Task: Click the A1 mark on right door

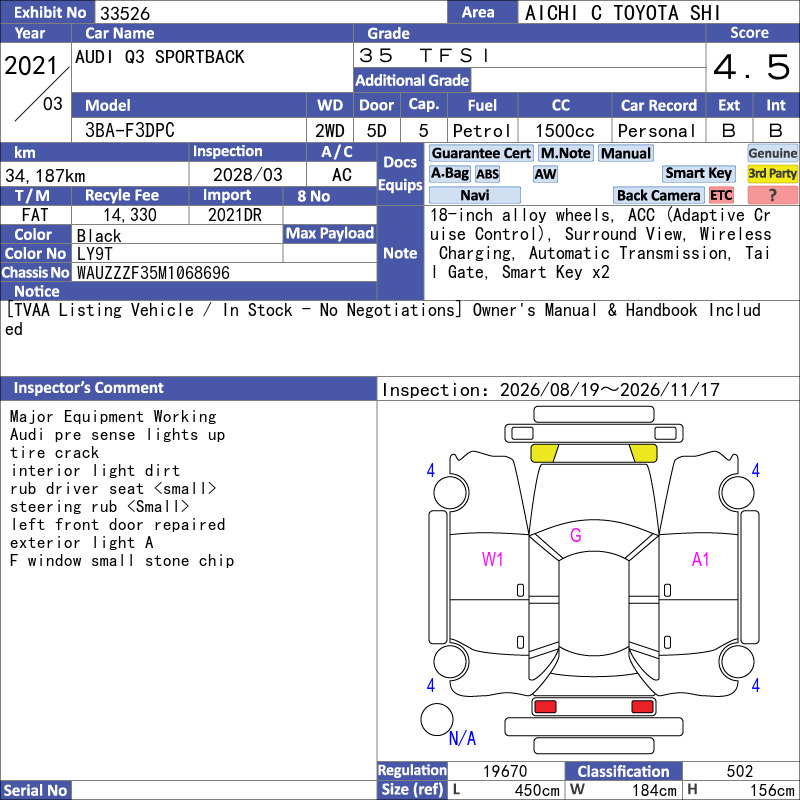Action: coord(700,560)
